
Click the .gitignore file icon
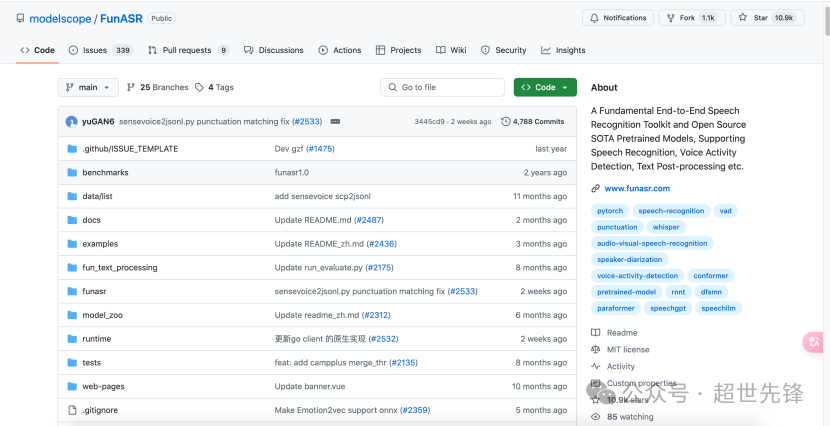[72, 411]
